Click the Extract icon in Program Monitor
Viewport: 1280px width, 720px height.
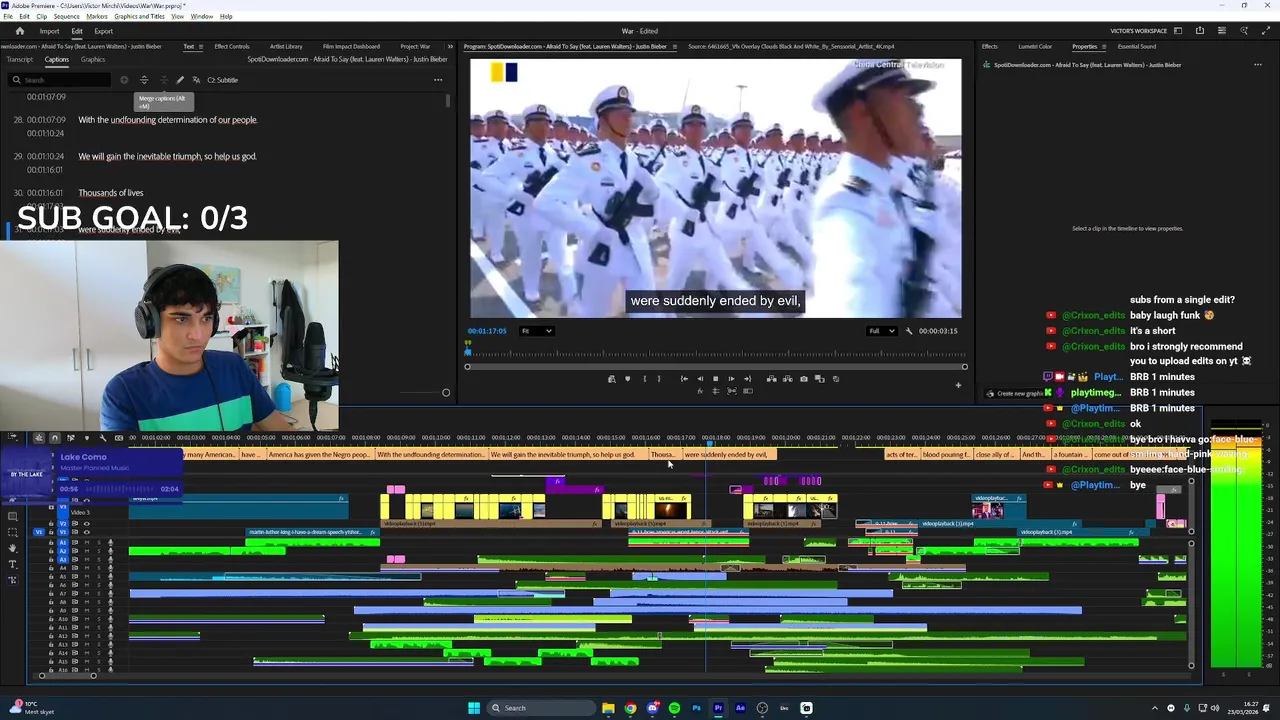click(x=788, y=379)
